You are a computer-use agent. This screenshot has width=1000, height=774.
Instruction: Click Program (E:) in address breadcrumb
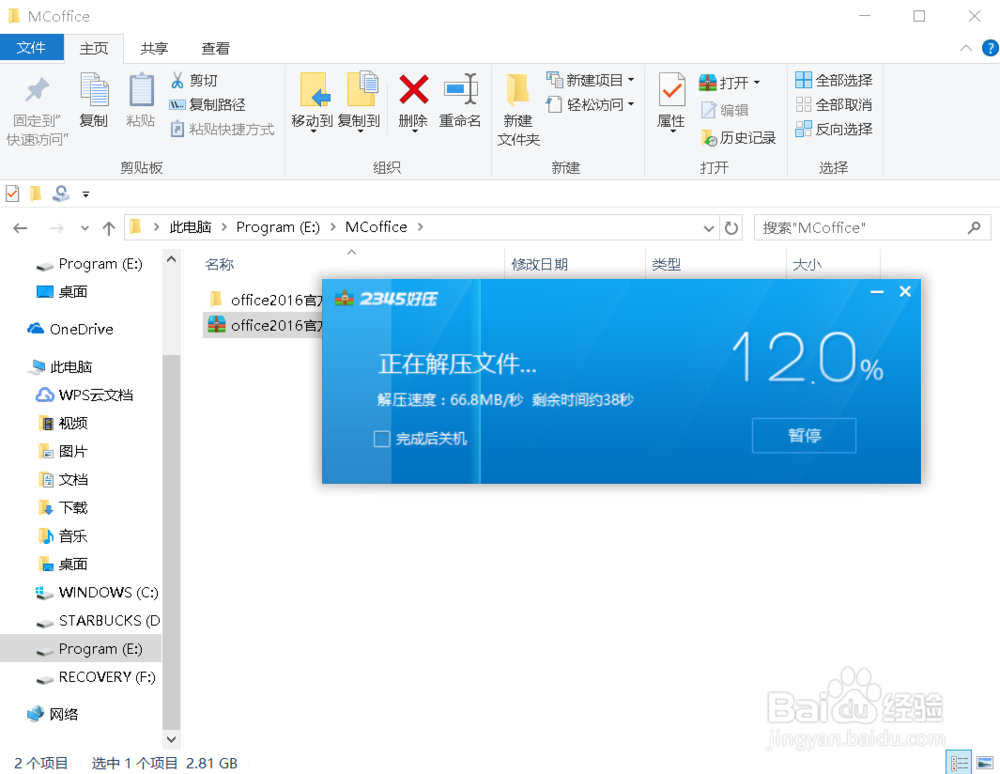click(x=277, y=227)
